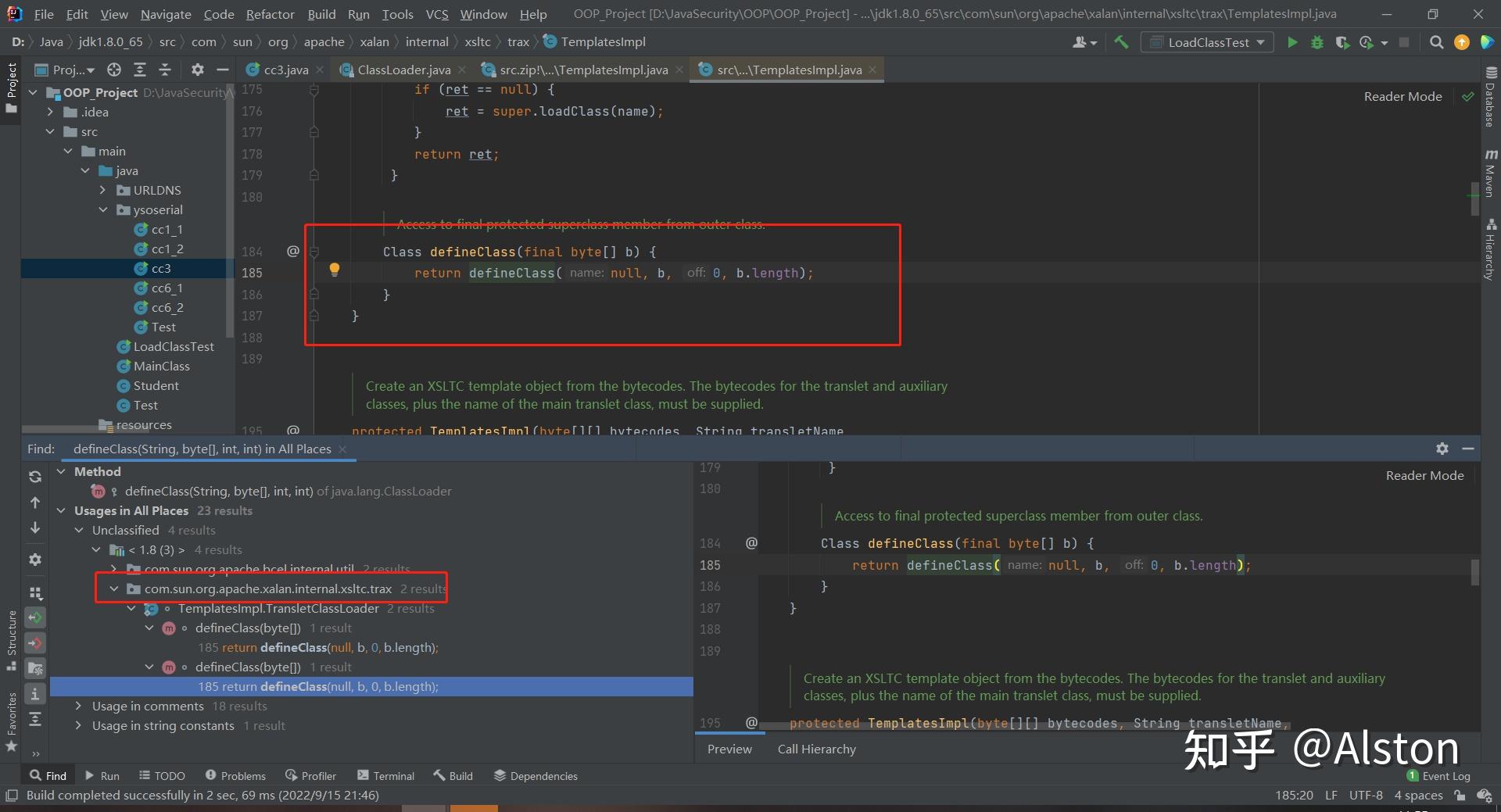Open Search Everywhere magnifier in top toolbar
This screenshot has width=1501, height=812.
1436,43
